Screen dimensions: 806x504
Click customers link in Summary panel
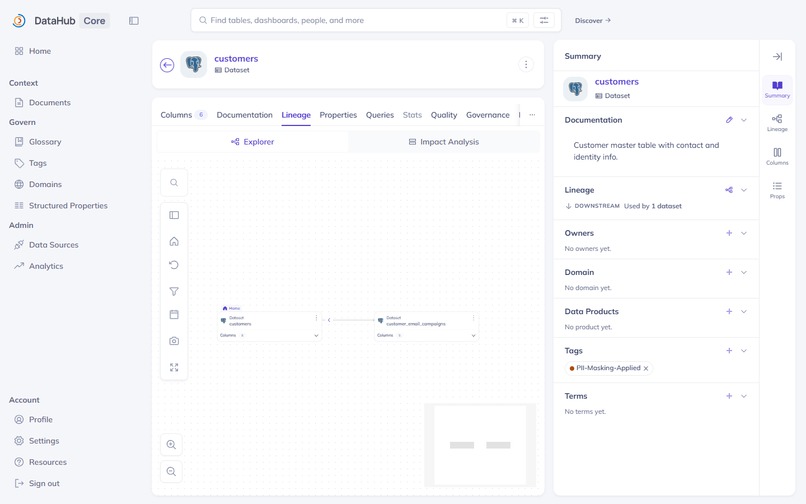coord(616,81)
